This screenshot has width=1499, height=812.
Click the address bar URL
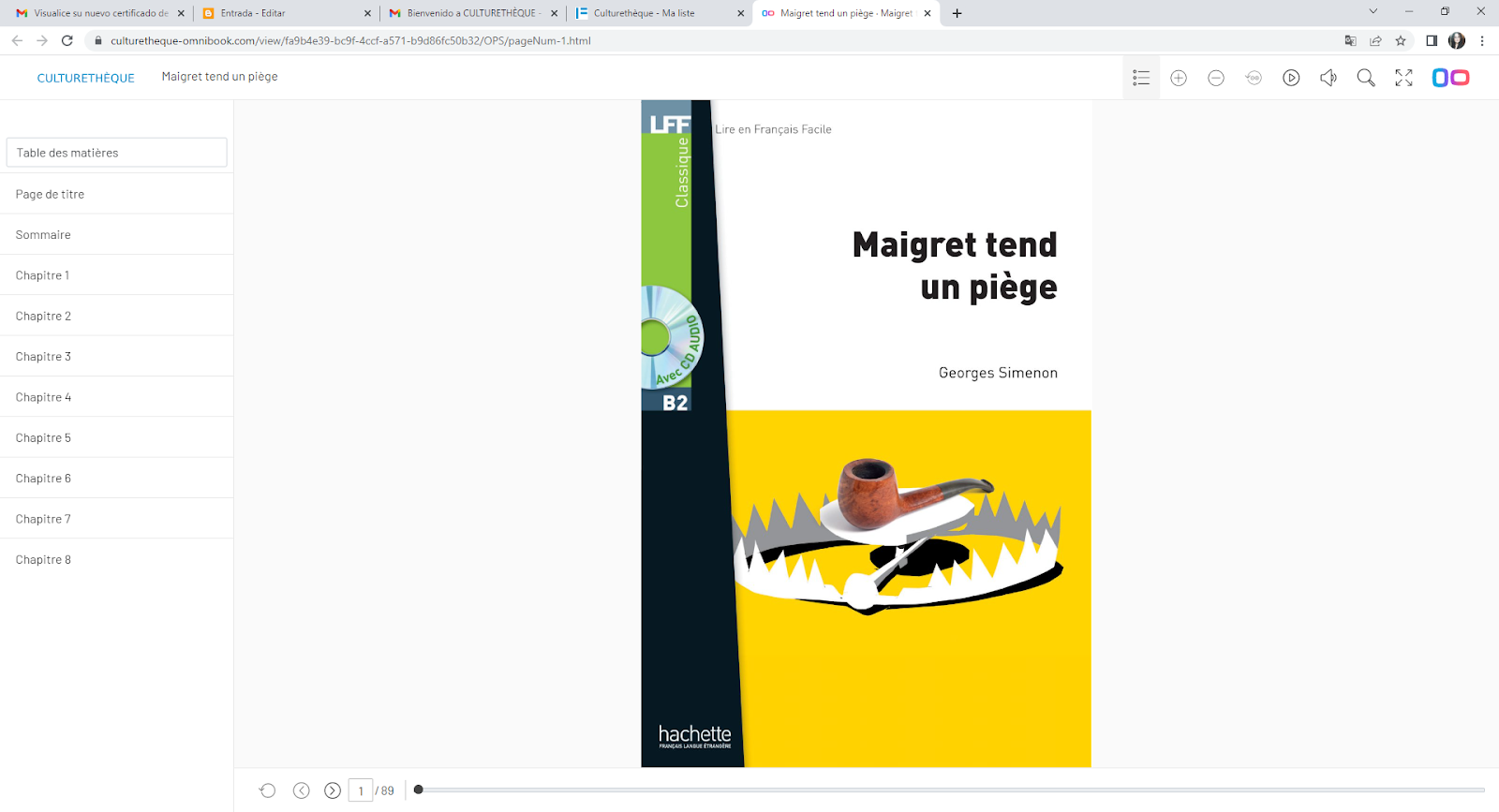(x=350, y=40)
